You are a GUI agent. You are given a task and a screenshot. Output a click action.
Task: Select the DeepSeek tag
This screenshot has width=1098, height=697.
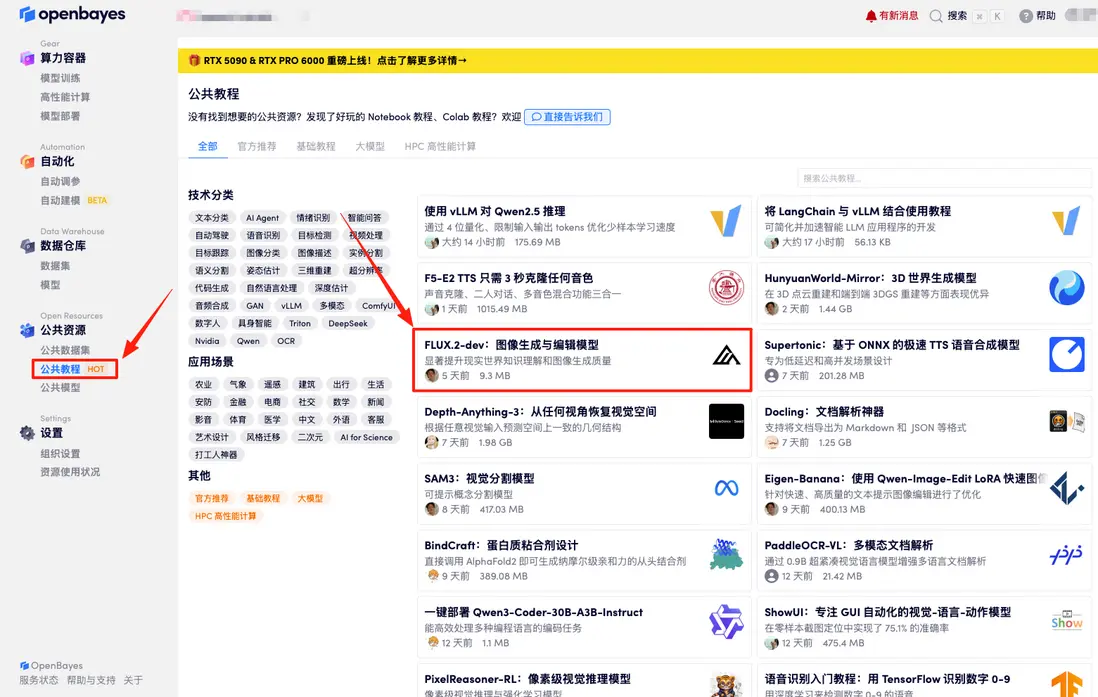tap(348, 324)
